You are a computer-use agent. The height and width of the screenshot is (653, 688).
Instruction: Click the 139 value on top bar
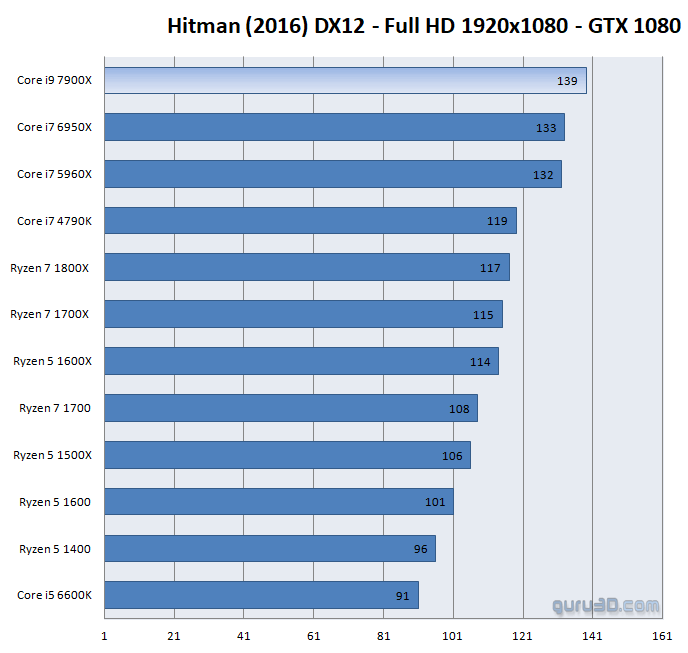click(567, 81)
